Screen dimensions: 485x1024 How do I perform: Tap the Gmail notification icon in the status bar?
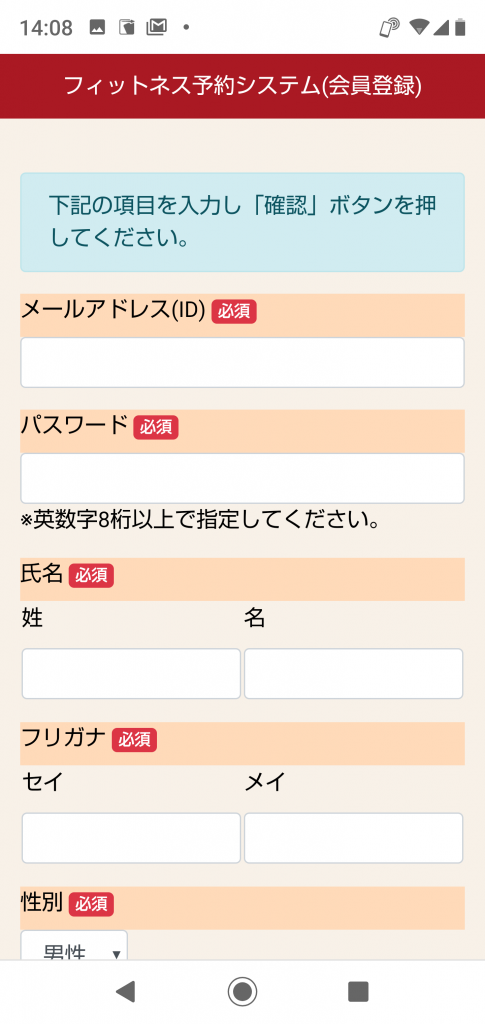[156, 27]
